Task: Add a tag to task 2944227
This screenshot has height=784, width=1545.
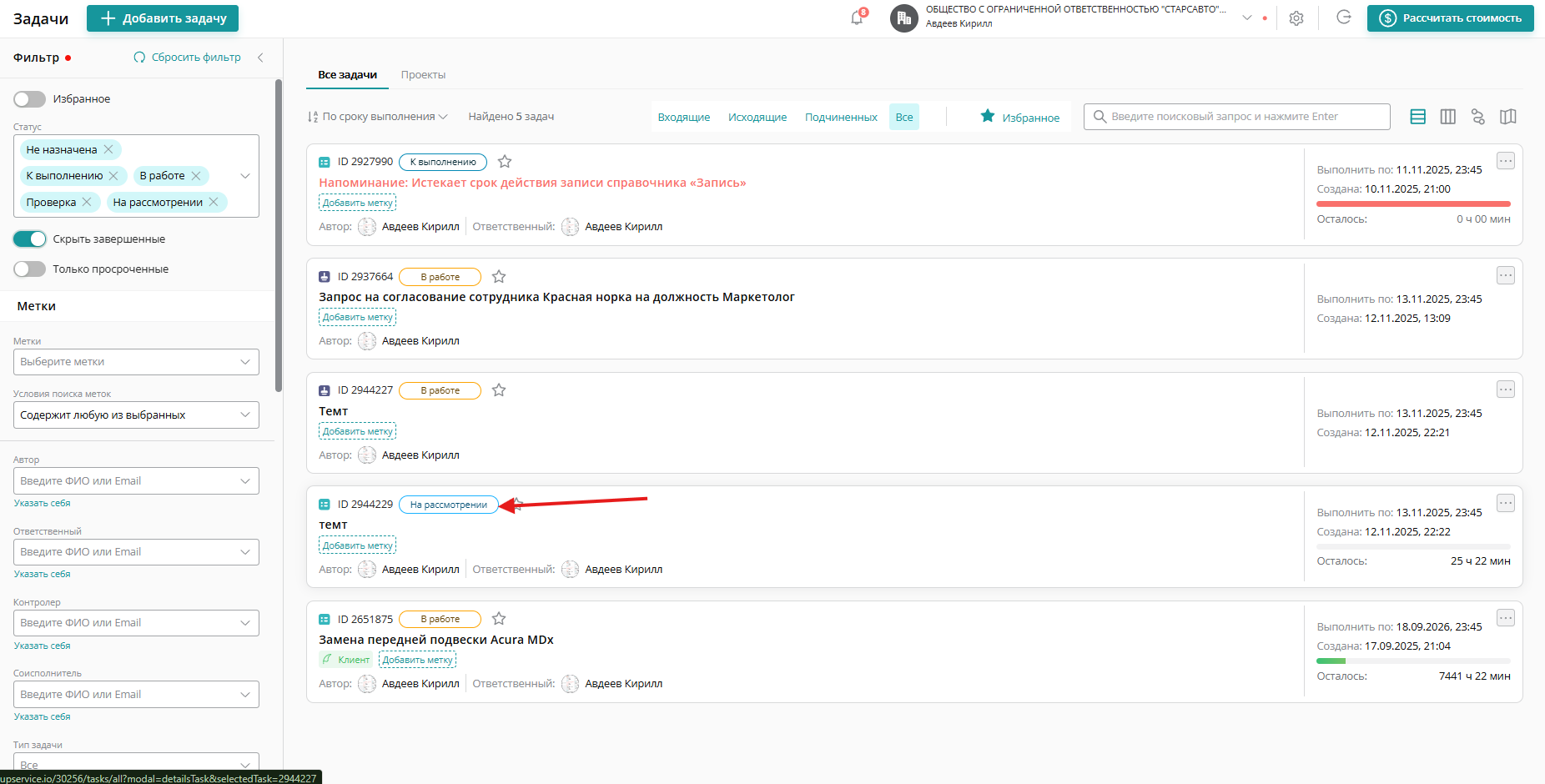Action: [x=357, y=432]
